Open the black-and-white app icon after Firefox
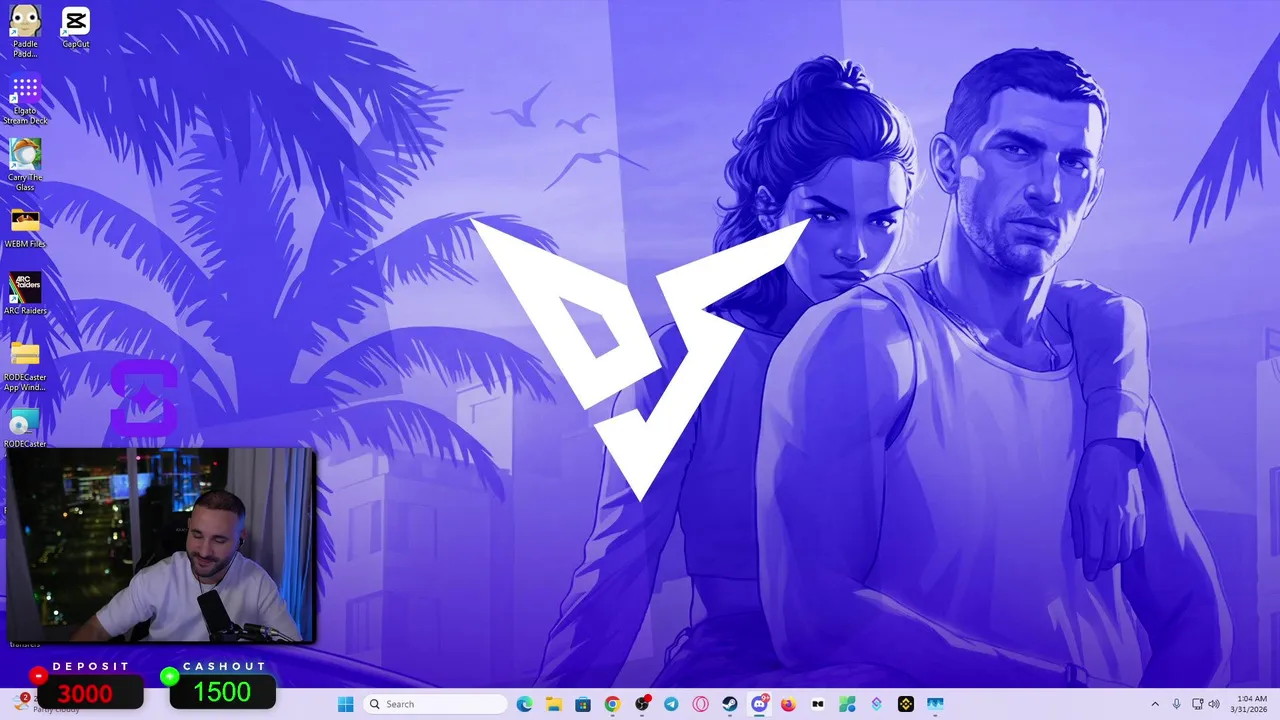1280x720 pixels. 818,704
